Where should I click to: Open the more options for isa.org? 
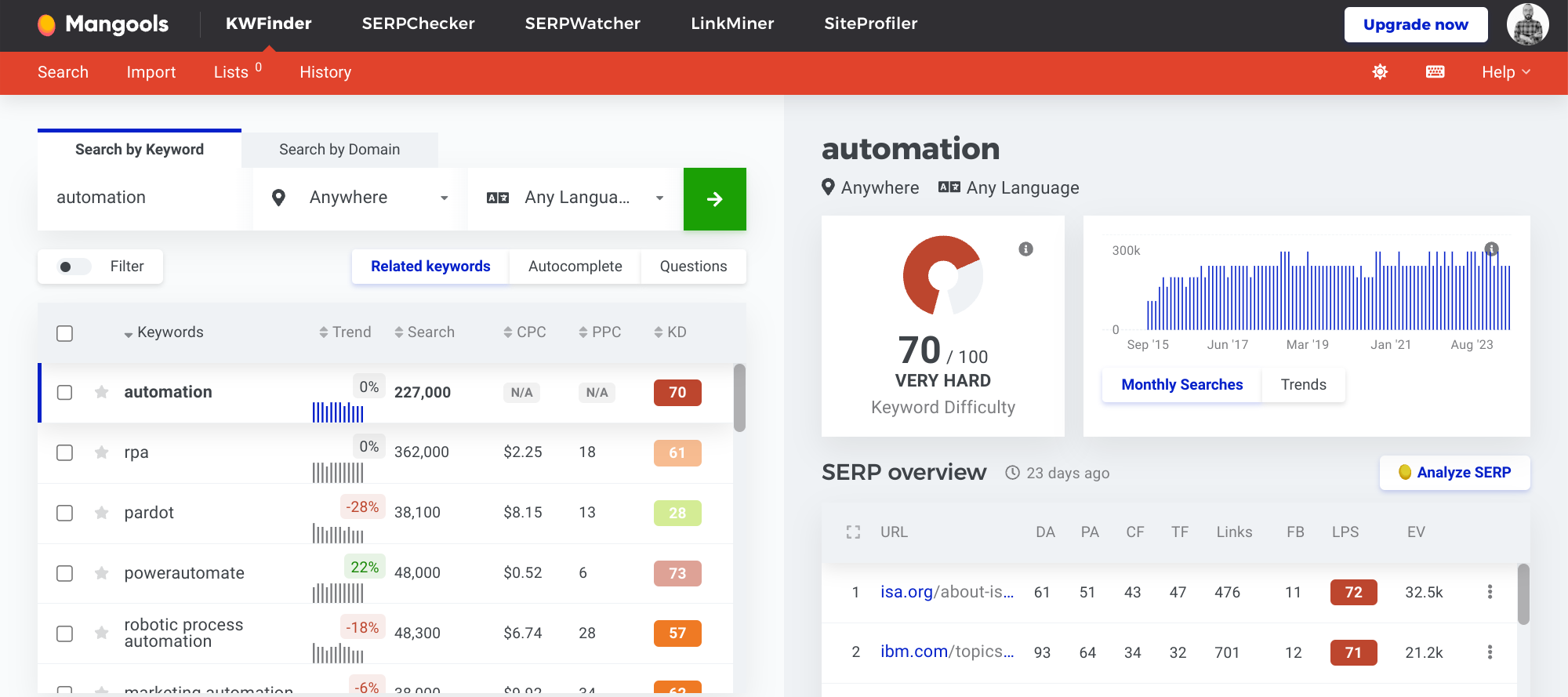pyautogui.click(x=1490, y=592)
